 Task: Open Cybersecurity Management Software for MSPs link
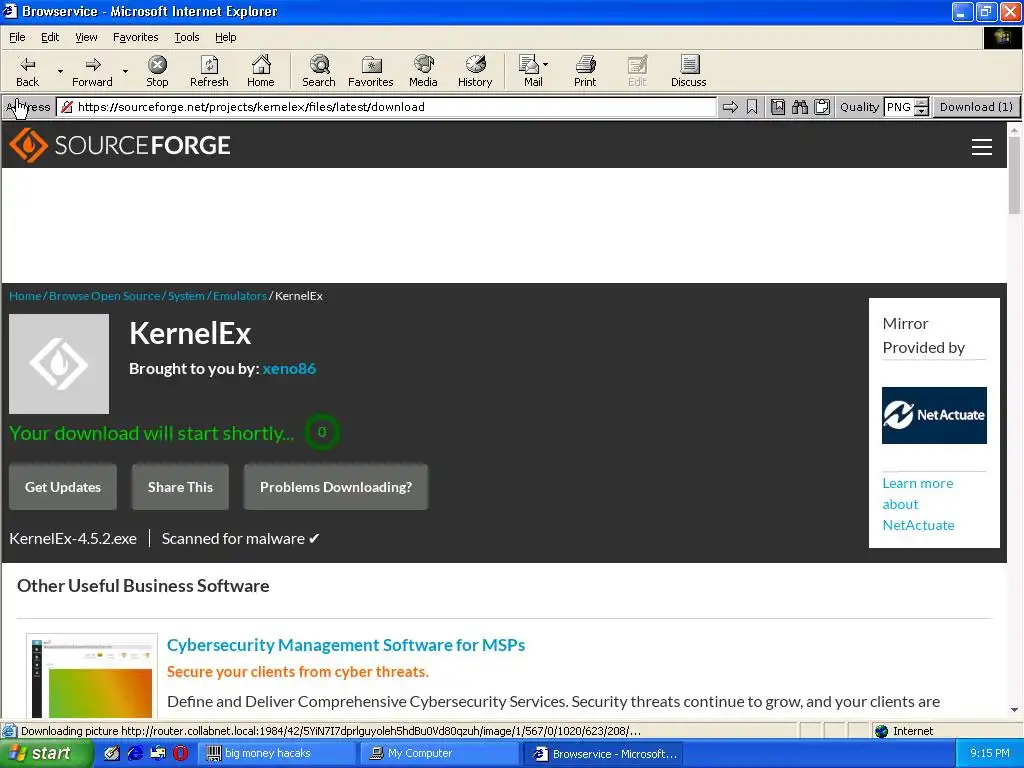click(346, 645)
